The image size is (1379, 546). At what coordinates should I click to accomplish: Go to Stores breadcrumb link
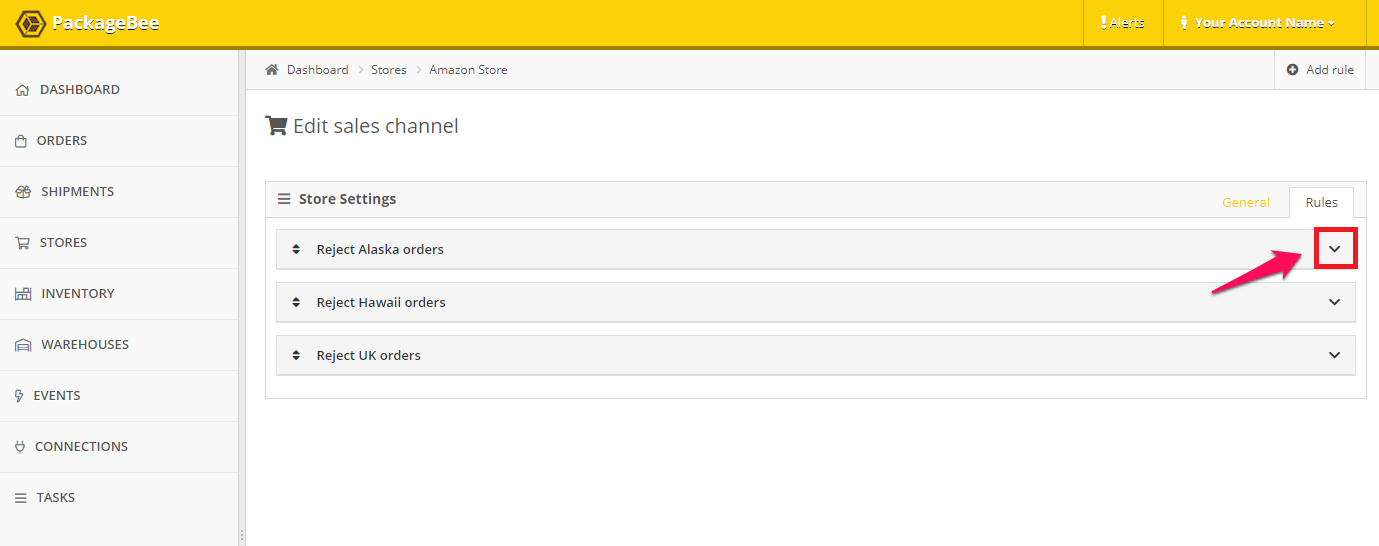(389, 70)
